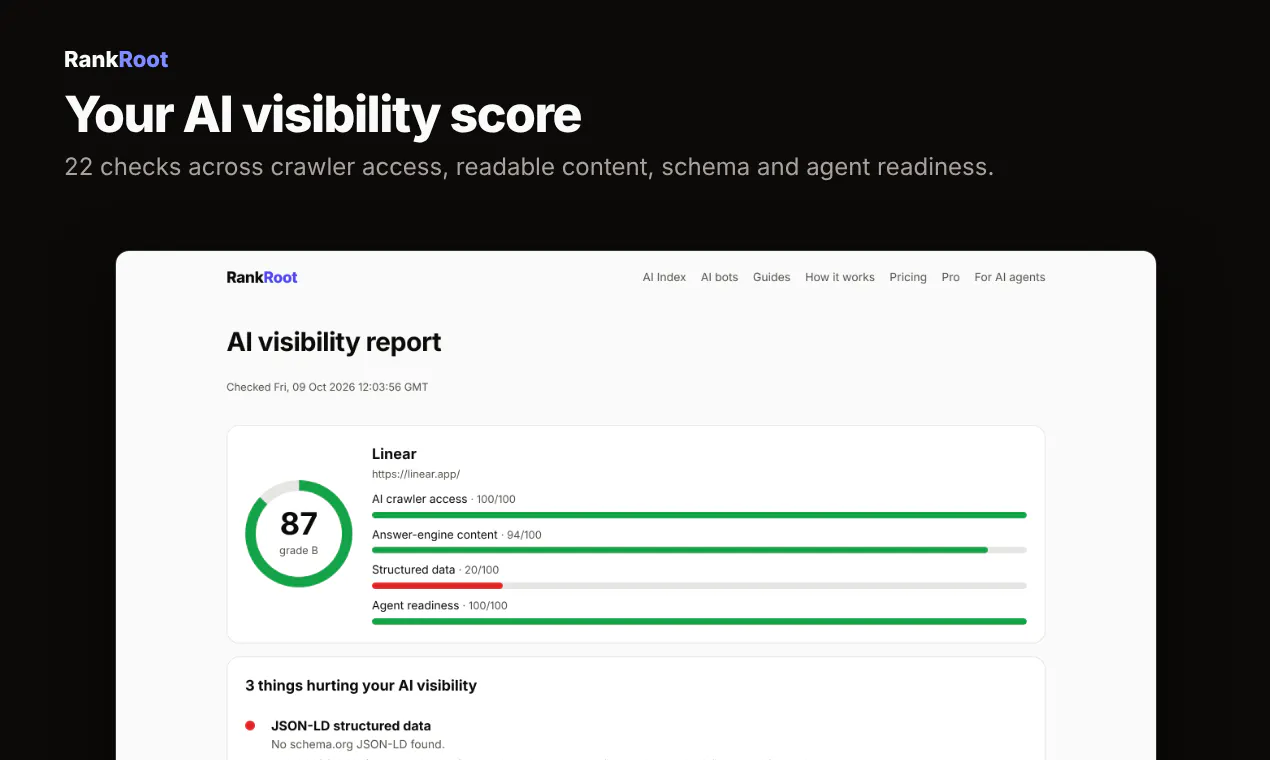The width and height of the screenshot is (1270, 760).
Task: Click the No schema.org JSON-LD found message
Action: point(358,744)
